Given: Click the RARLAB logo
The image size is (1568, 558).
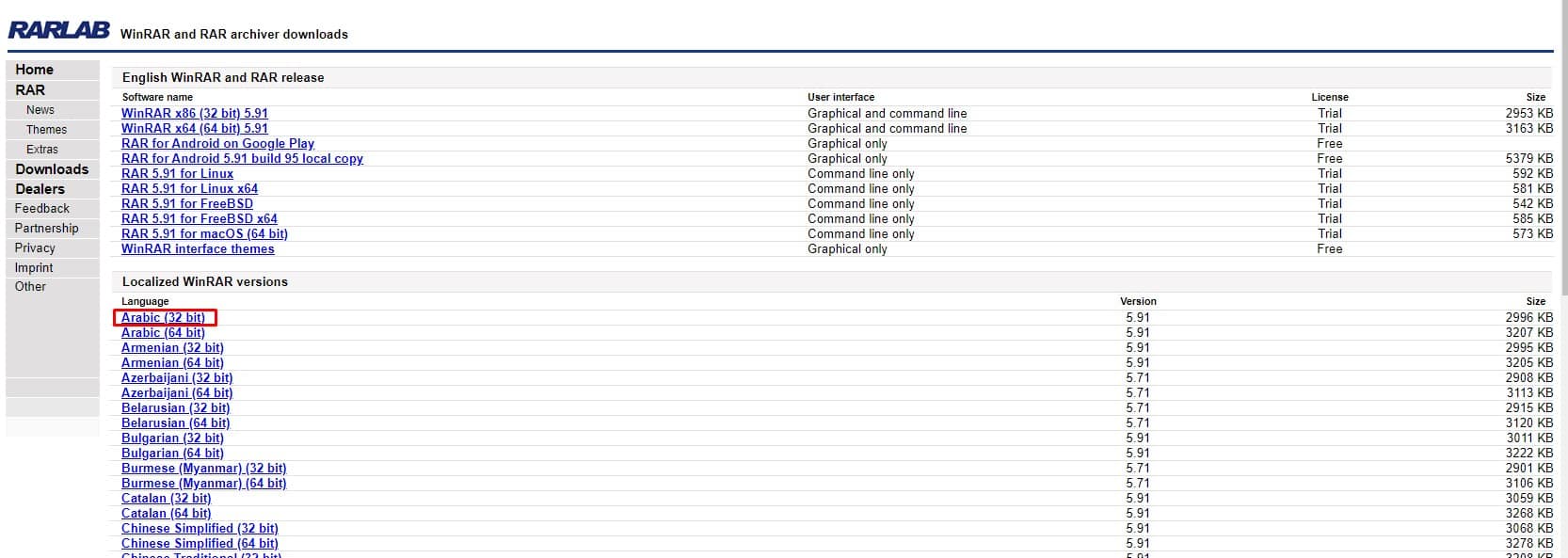Looking at the screenshot, I should coord(58,30).
